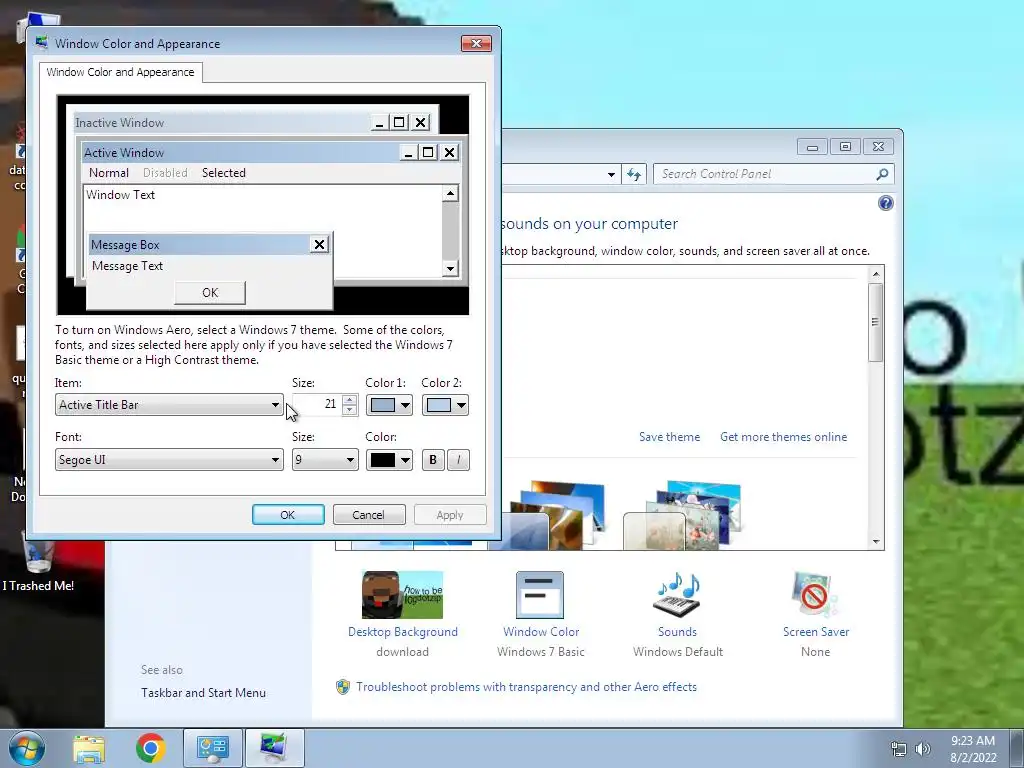Click the refresh arrows button by address bar
The width and height of the screenshot is (1024, 768).
(633, 174)
